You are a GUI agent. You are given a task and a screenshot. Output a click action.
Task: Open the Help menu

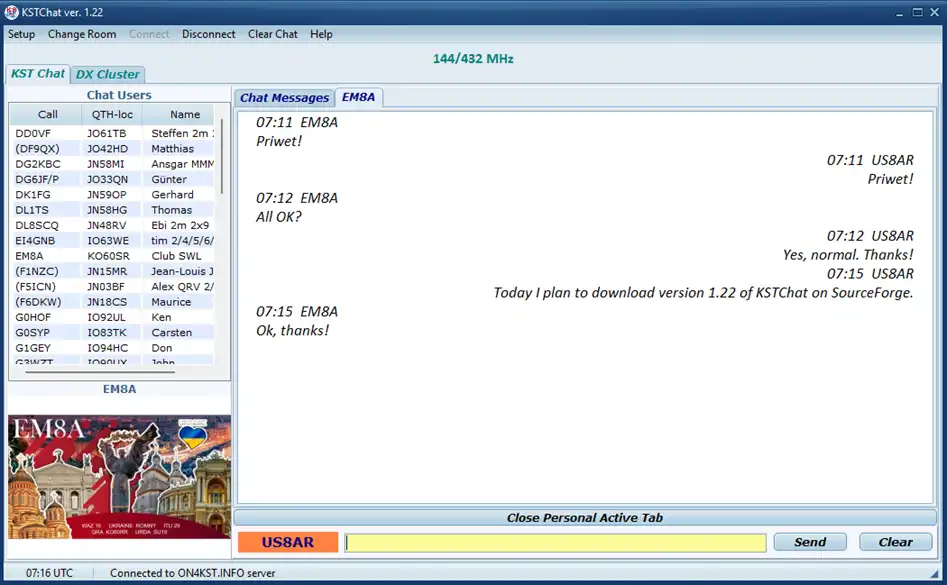(321, 34)
